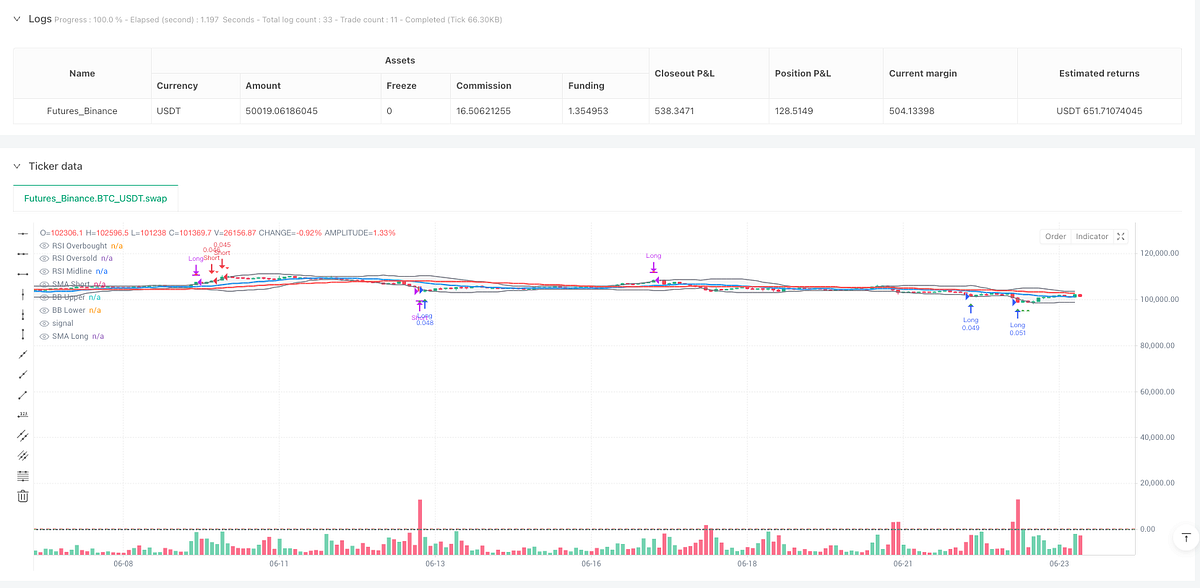Switch to the Futures_Binance.BTC_USDT.swap tab
This screenshot has height=588, width=1200.
tap(95, 198)
